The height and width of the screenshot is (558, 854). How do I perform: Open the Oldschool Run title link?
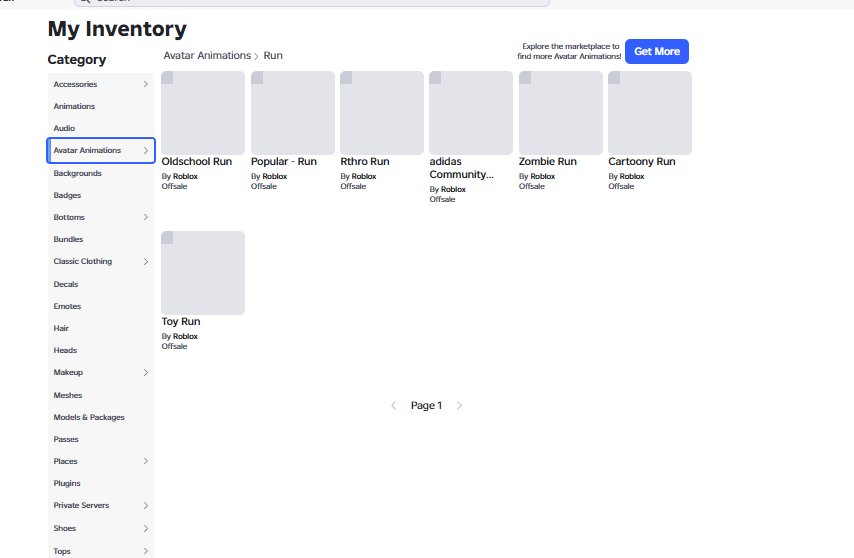click(197, 162)
